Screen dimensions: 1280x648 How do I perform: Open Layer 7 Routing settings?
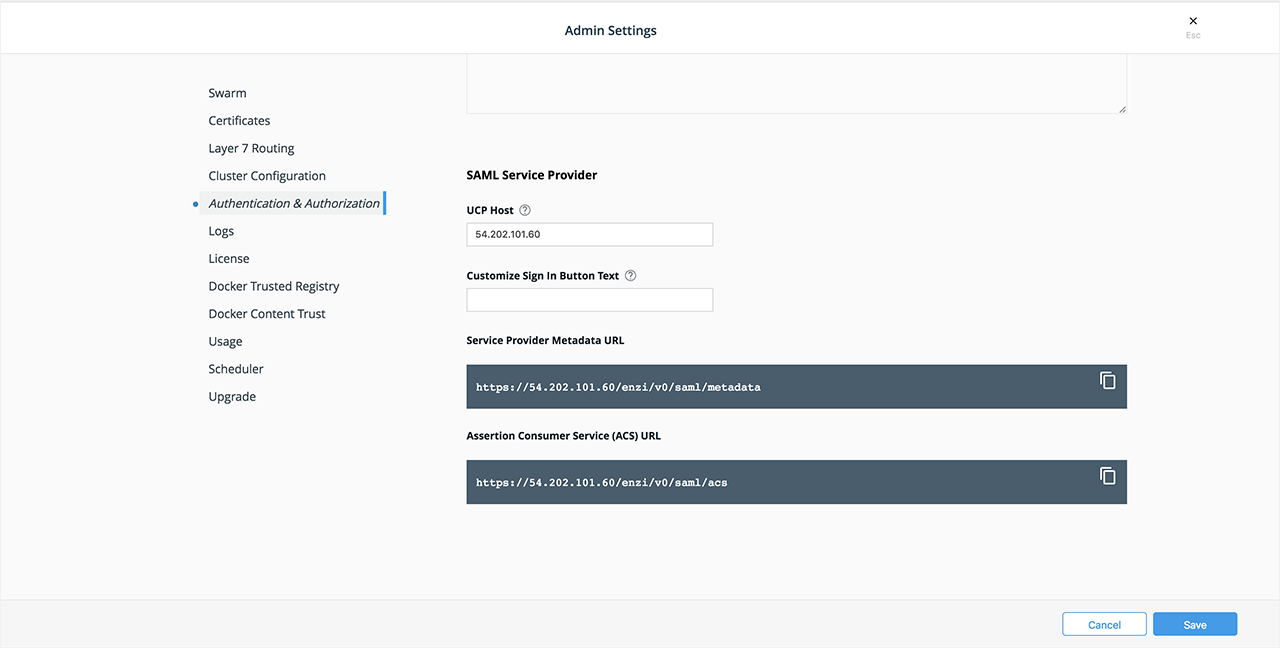point(251,147)
